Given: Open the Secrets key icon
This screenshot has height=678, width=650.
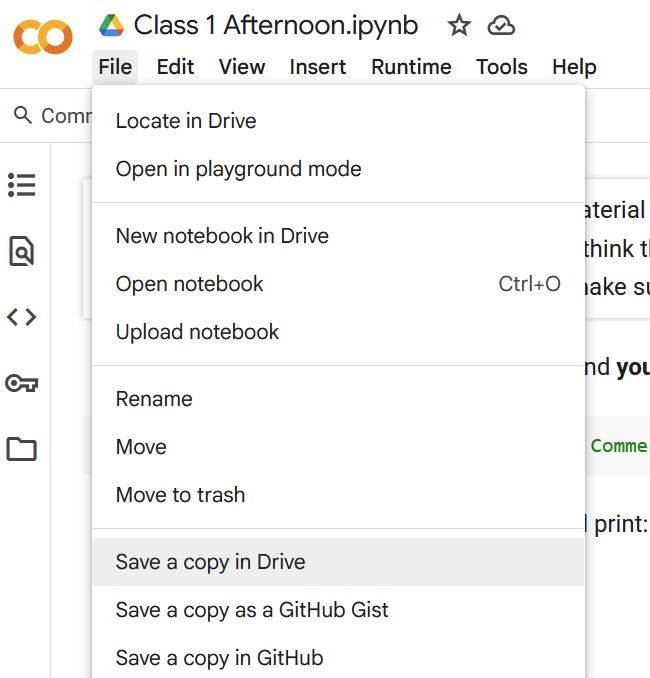Looking at the screenshot, I should (x=22, y=383).
